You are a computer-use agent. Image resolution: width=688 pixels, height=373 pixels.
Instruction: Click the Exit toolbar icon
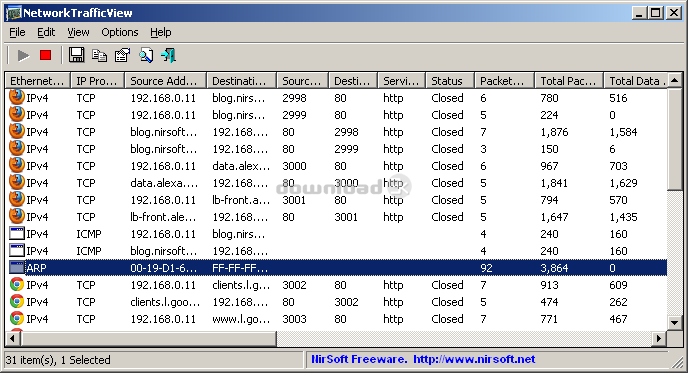[x=168, y=55]
